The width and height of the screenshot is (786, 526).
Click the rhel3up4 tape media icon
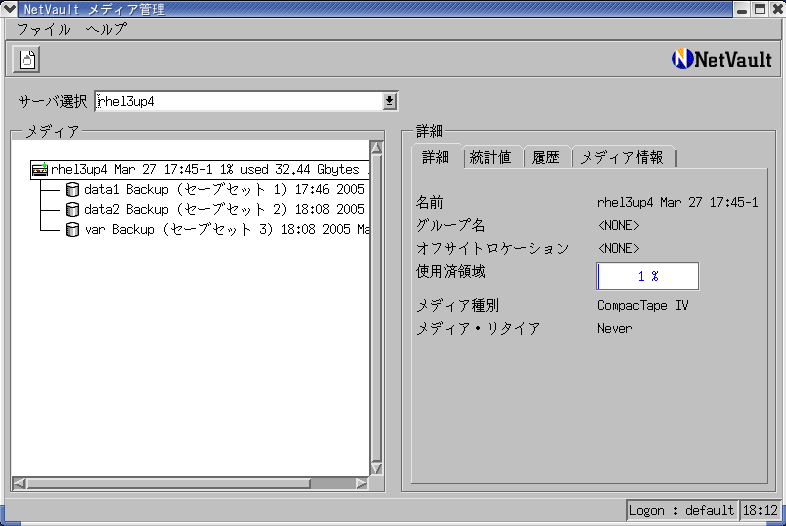(40, 170)
